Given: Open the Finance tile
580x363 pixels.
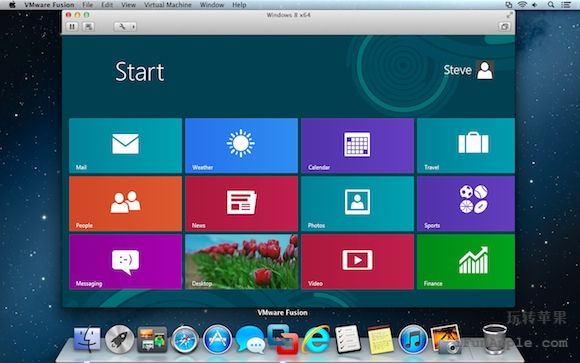Looking at the screenshot, I should [x=466, y=262].
